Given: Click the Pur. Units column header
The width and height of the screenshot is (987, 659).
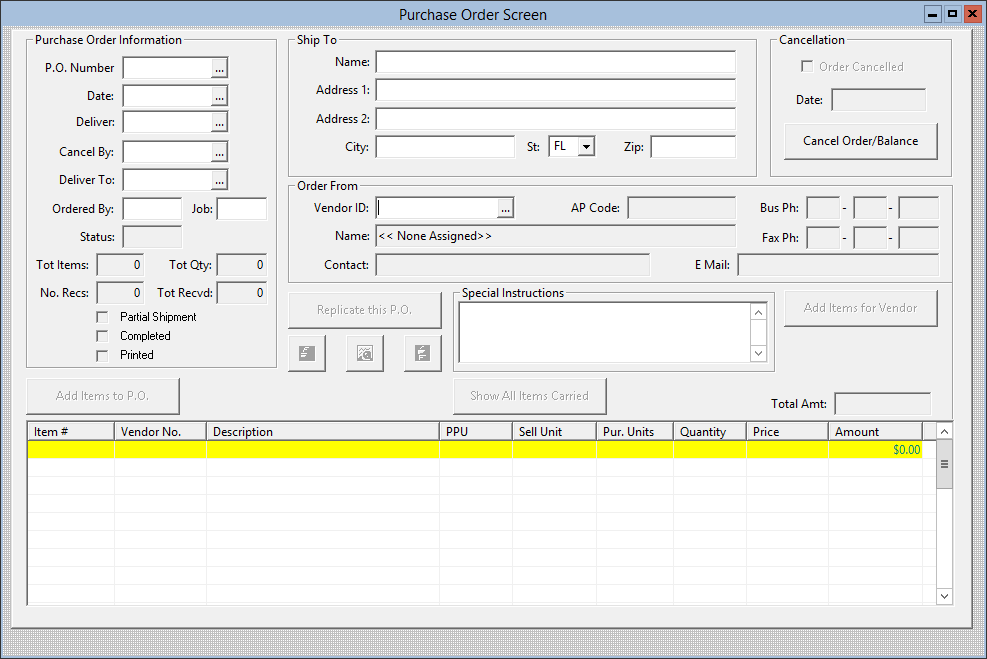Looking at the screenshot, I should 635,432.
